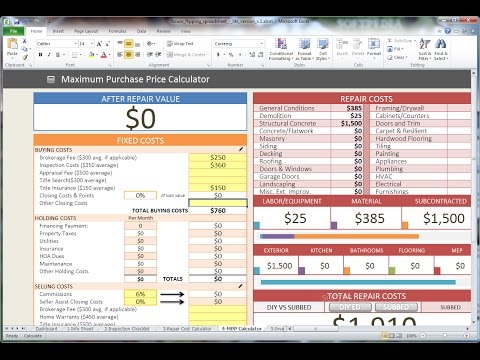Toggle Align Text Right
This screenshot has height=360, width=480.
(137, 54)
